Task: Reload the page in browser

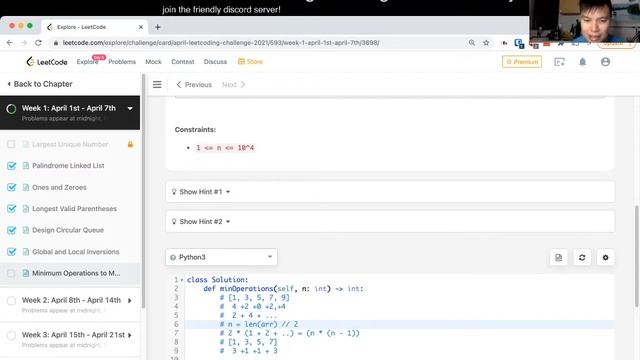Action: point(38,42)
